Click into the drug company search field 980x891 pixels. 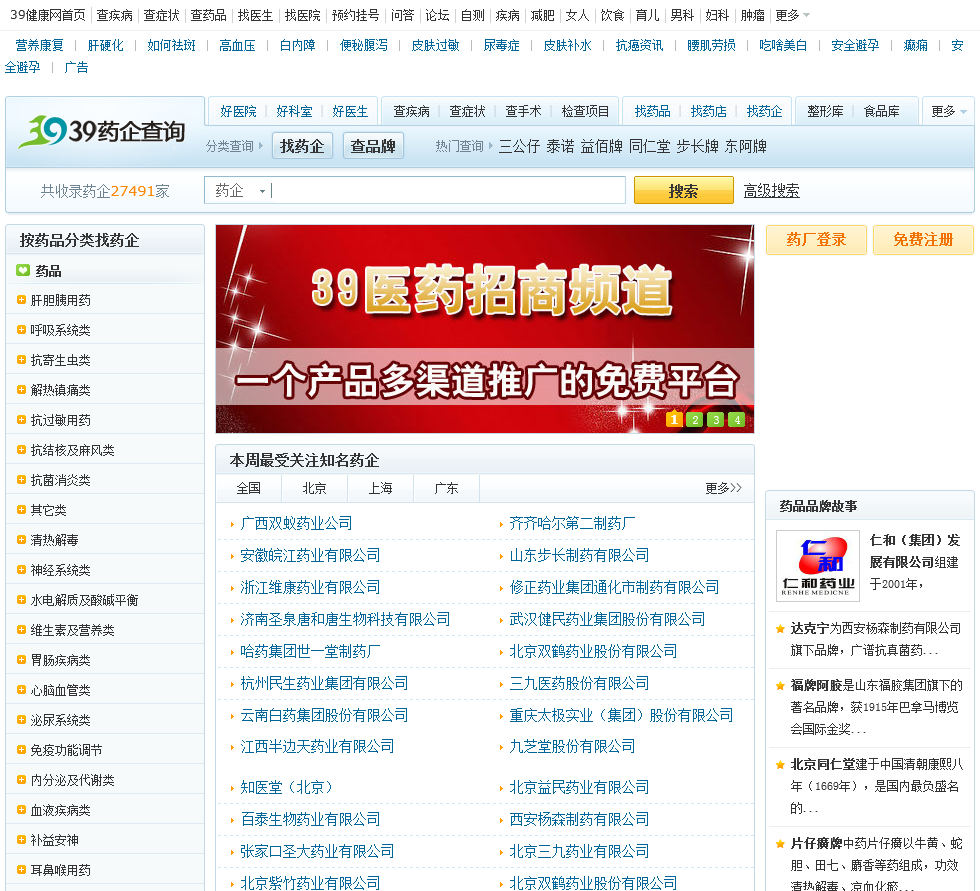448,191
